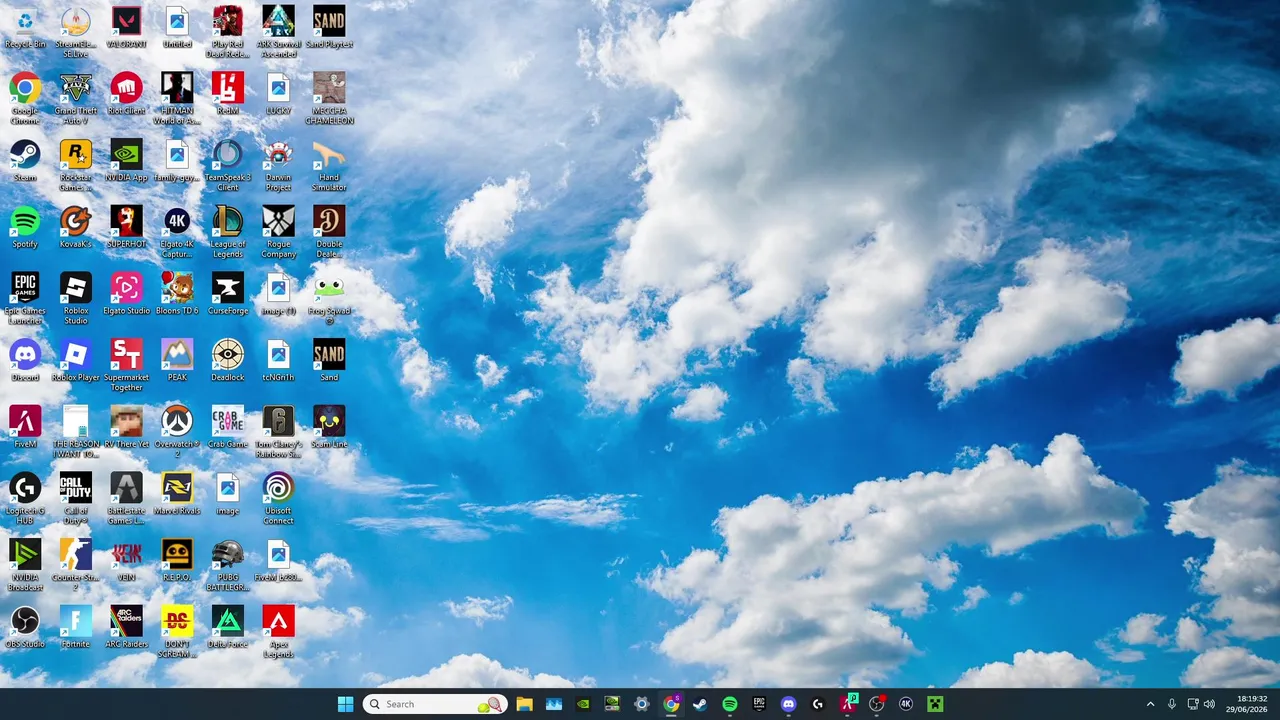The height and width of the screenshot is (720, 1280).
Task: Select the Deadlock desktop icon
Action: click(x=228, y=362)
